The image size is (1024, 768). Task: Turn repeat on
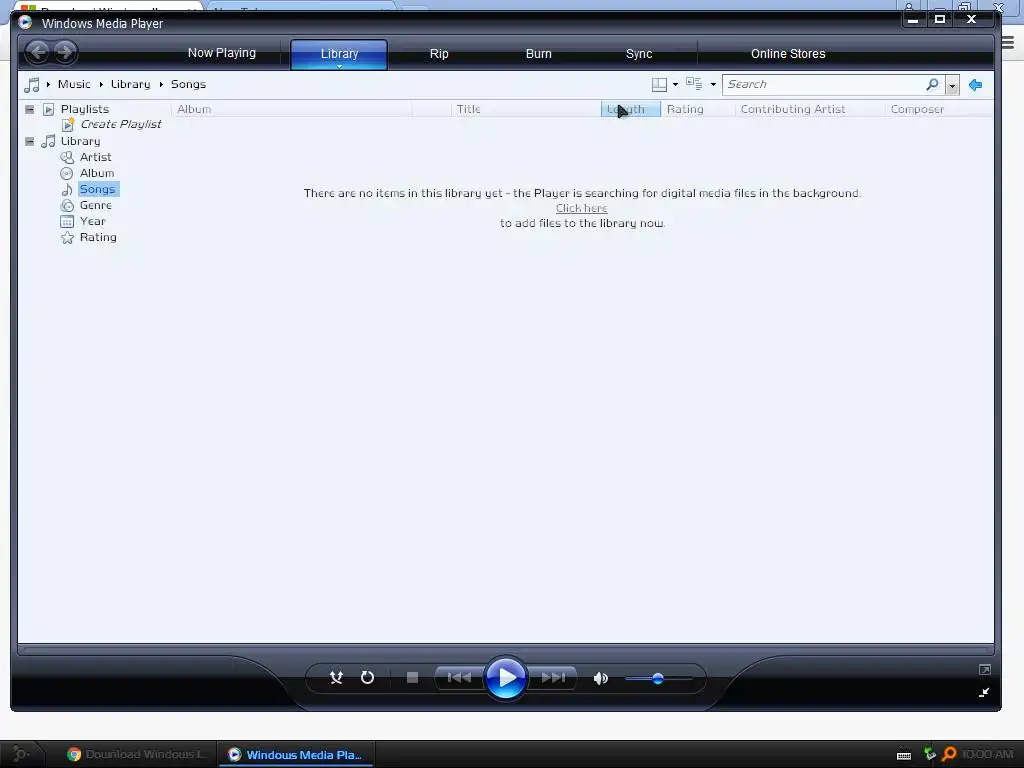point(368,678)
